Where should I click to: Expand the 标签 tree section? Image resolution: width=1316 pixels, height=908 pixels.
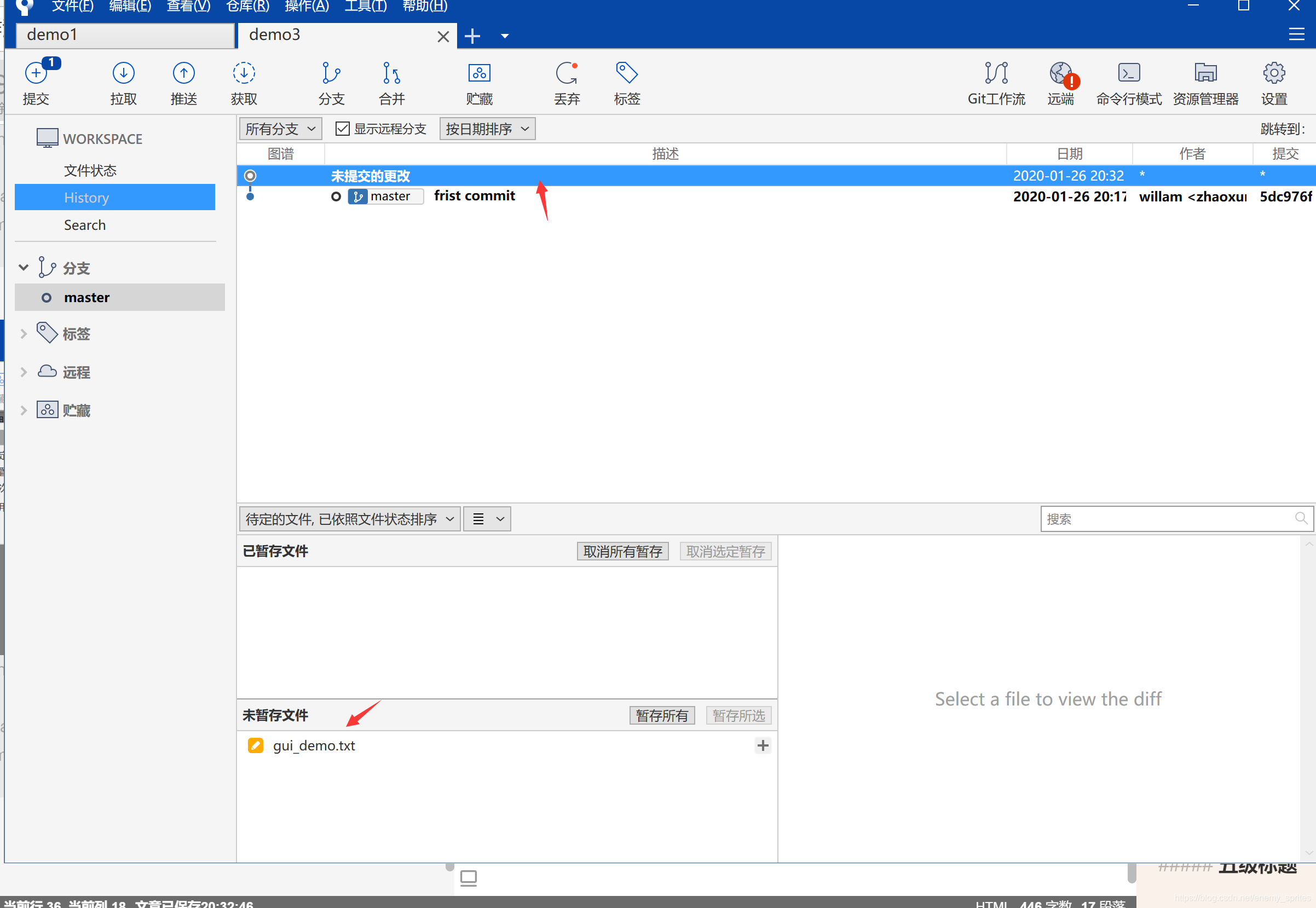pos(24,334)
